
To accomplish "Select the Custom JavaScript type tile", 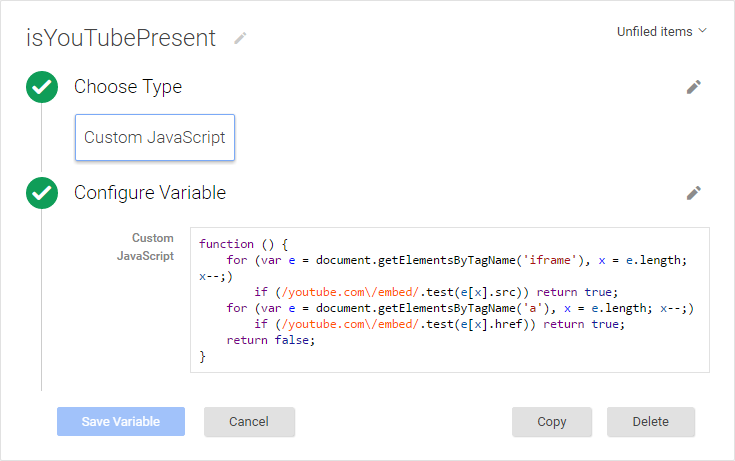I will [155, 138].
